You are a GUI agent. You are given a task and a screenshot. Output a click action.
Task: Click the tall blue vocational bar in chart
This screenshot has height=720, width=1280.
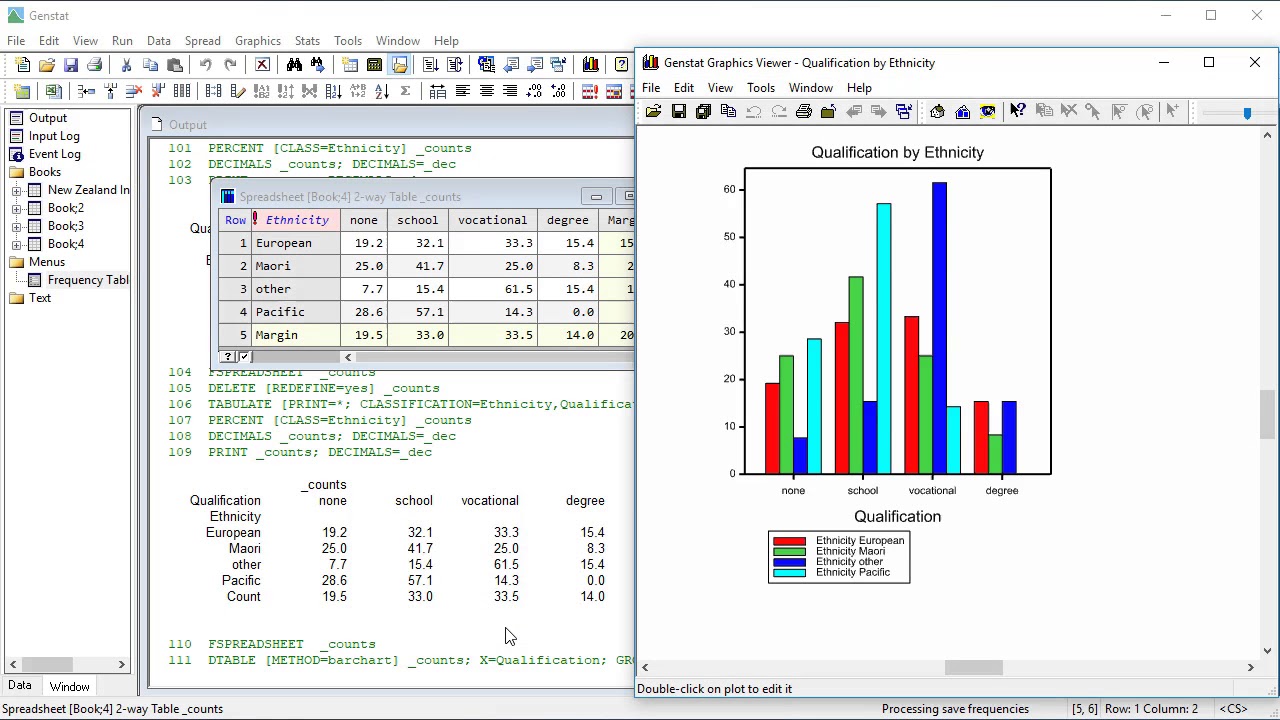[x=939, y=328]
